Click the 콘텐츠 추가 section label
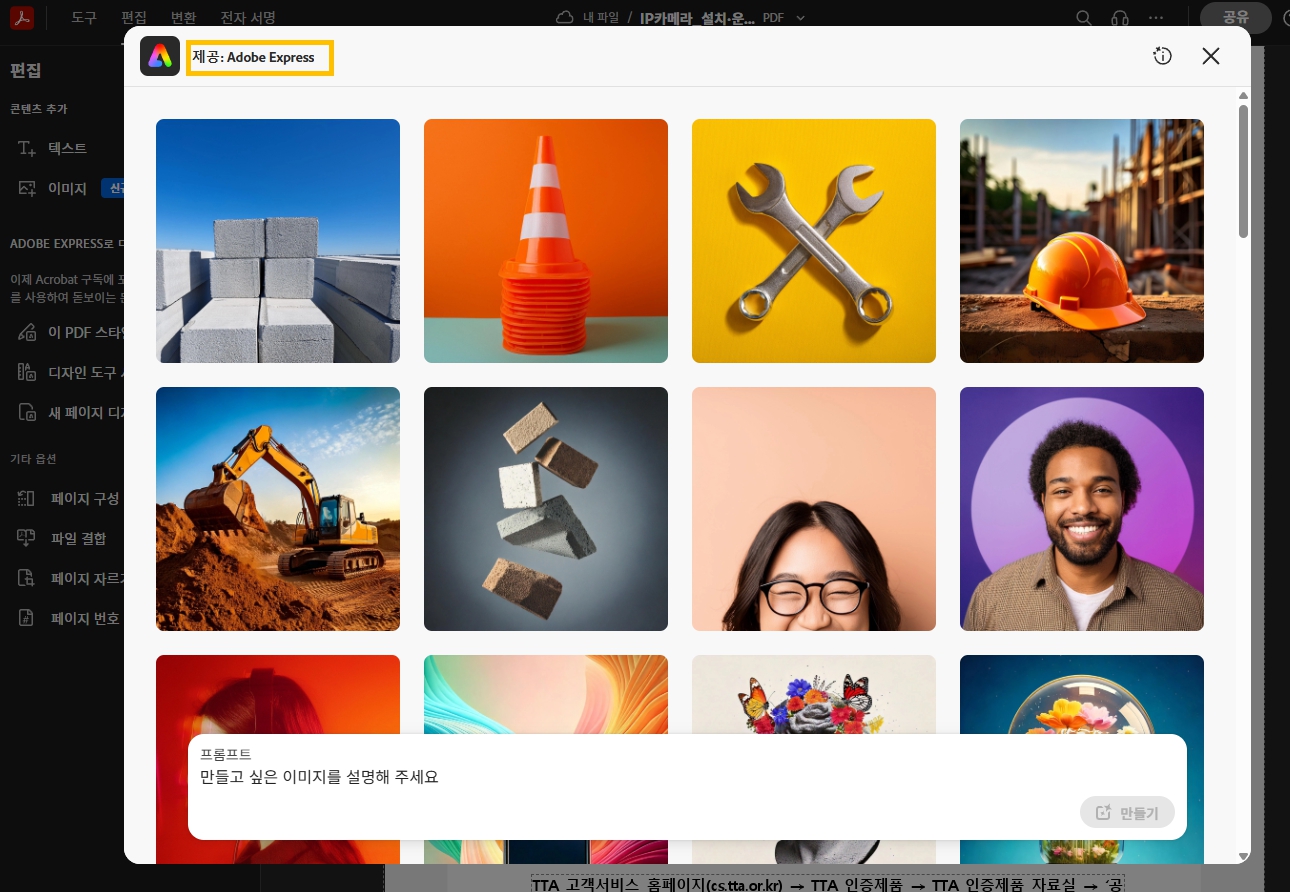1290x892 pixels. (x=39, y=109)
